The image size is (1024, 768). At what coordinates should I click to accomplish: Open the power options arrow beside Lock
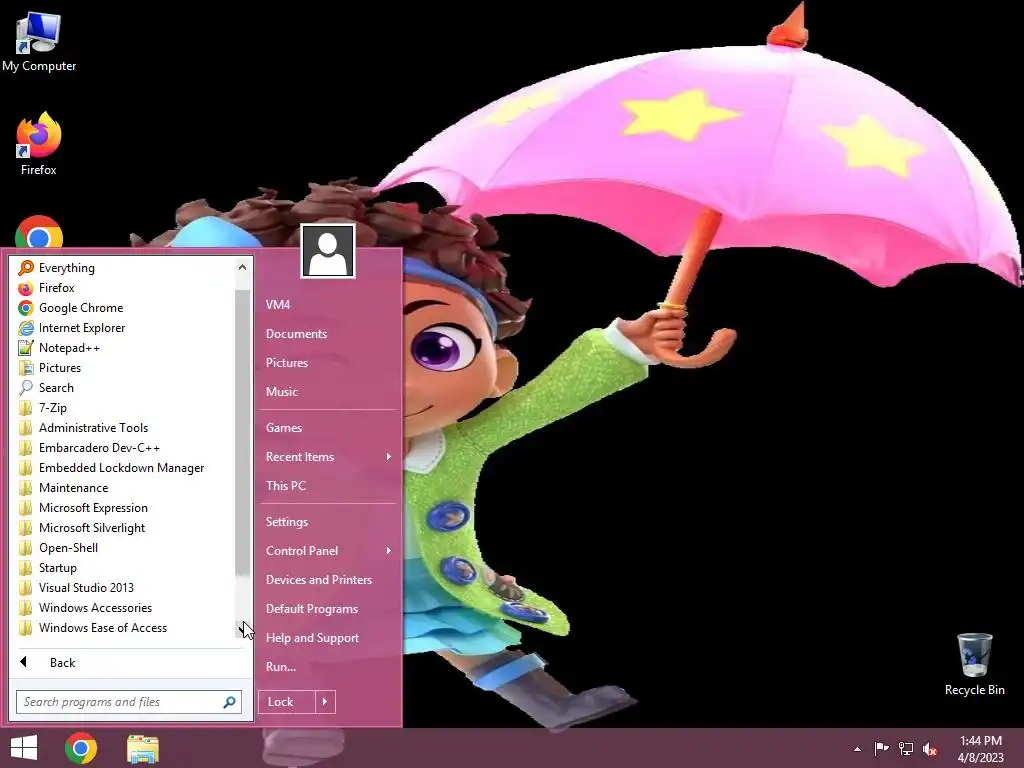(325, 702)
